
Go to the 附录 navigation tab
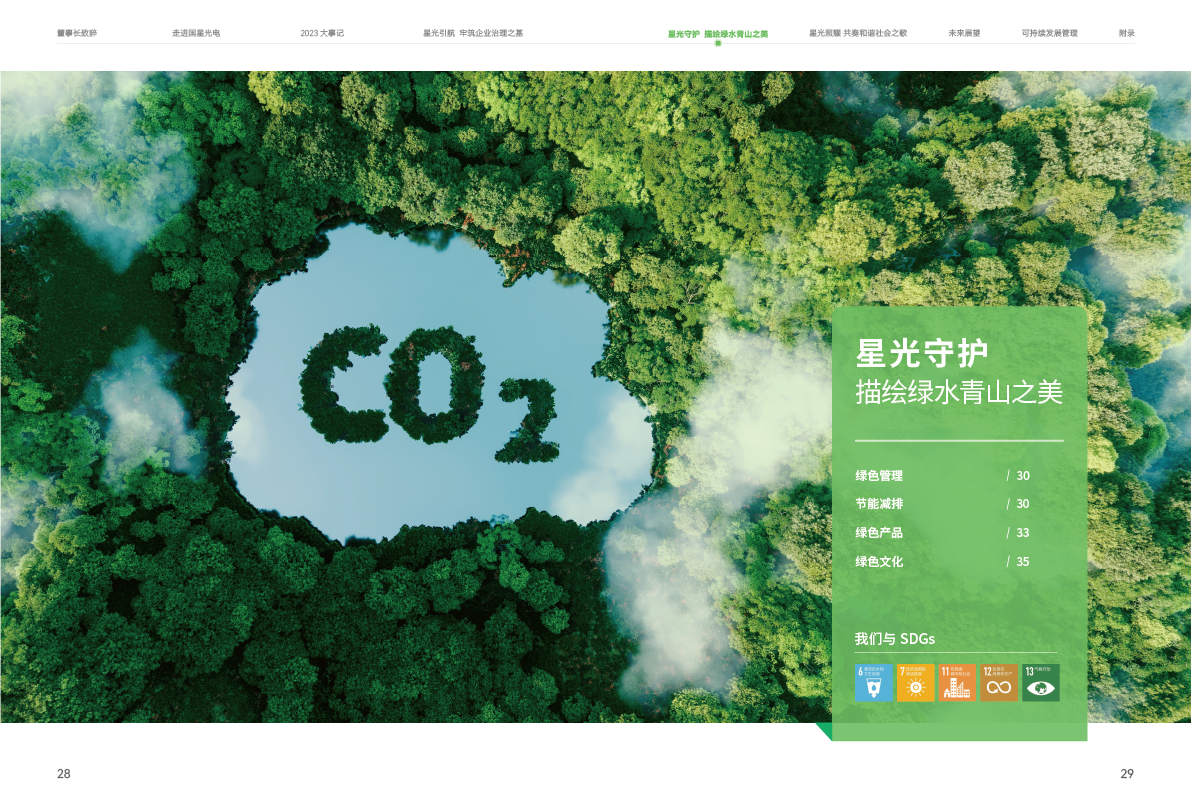(x=1126, y=33)
